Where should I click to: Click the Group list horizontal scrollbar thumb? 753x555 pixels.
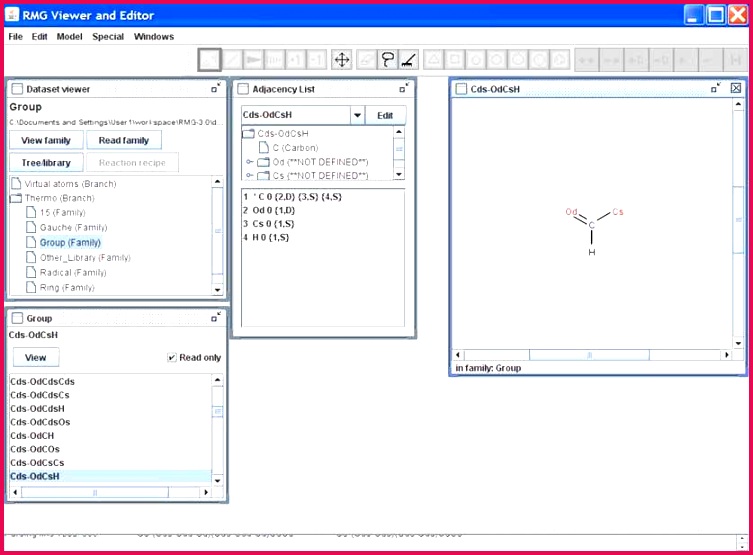click(x=95, y=493)
